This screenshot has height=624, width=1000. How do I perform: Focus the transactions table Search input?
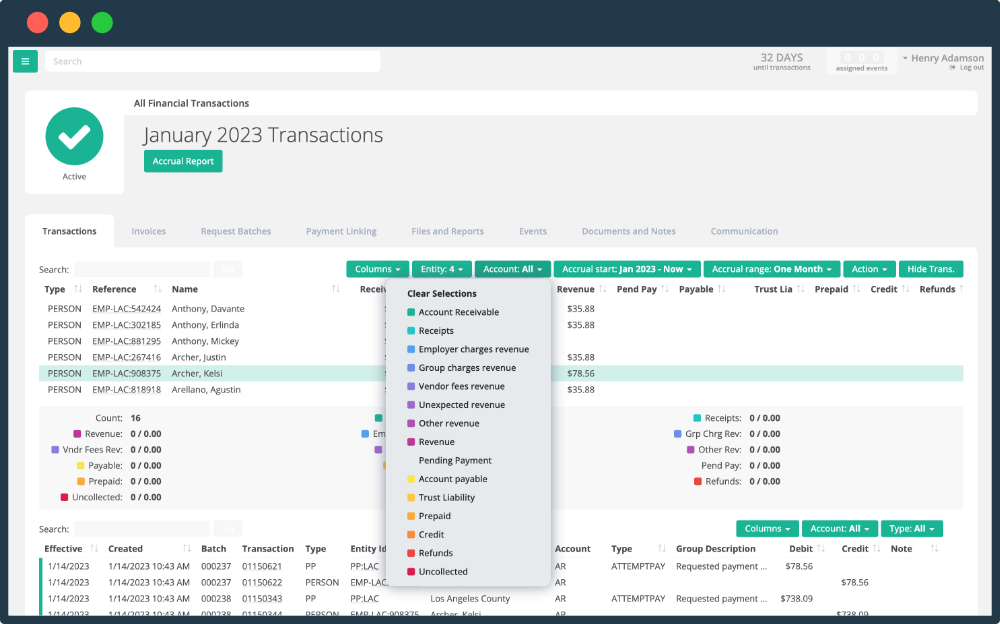pyautogui.click(x=142, y=269)
